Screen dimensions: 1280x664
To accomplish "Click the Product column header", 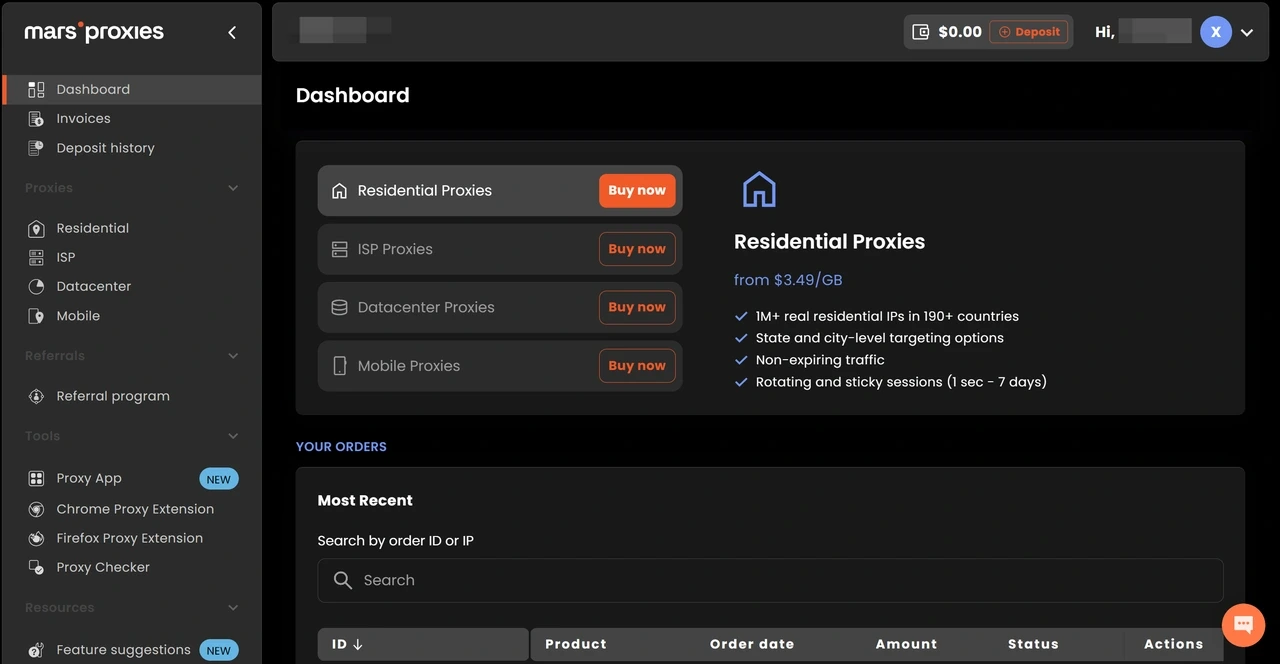I will point(576,644).
